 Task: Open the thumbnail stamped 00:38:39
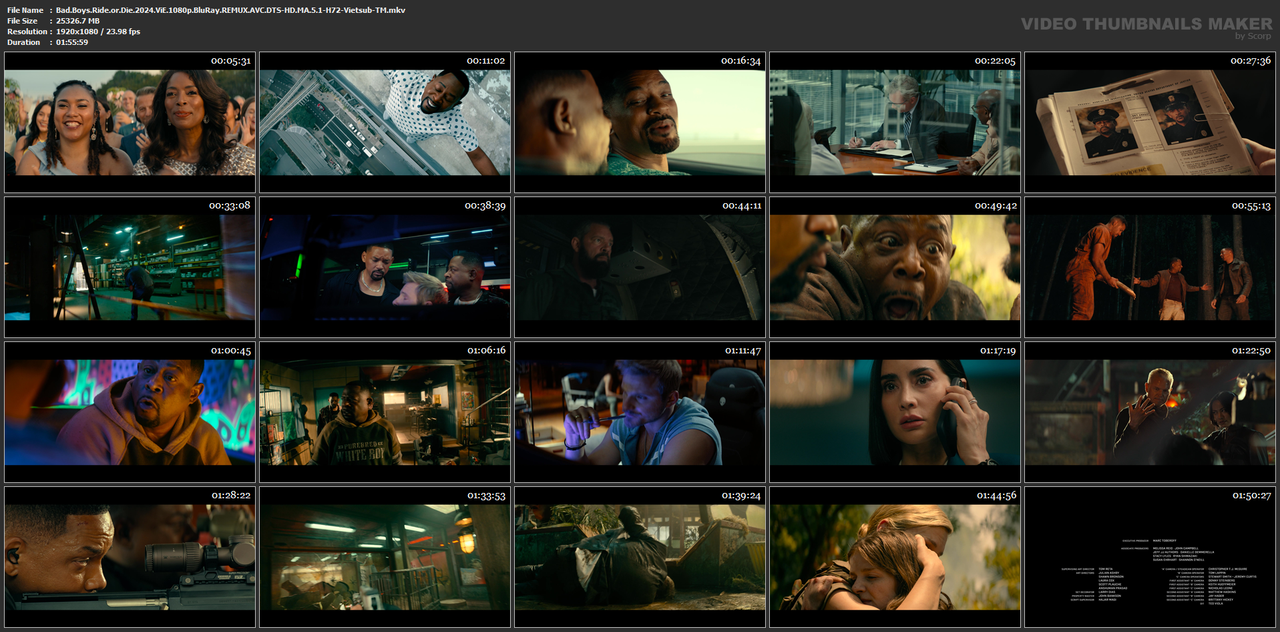pyautogui.click(x=385, y=267)
